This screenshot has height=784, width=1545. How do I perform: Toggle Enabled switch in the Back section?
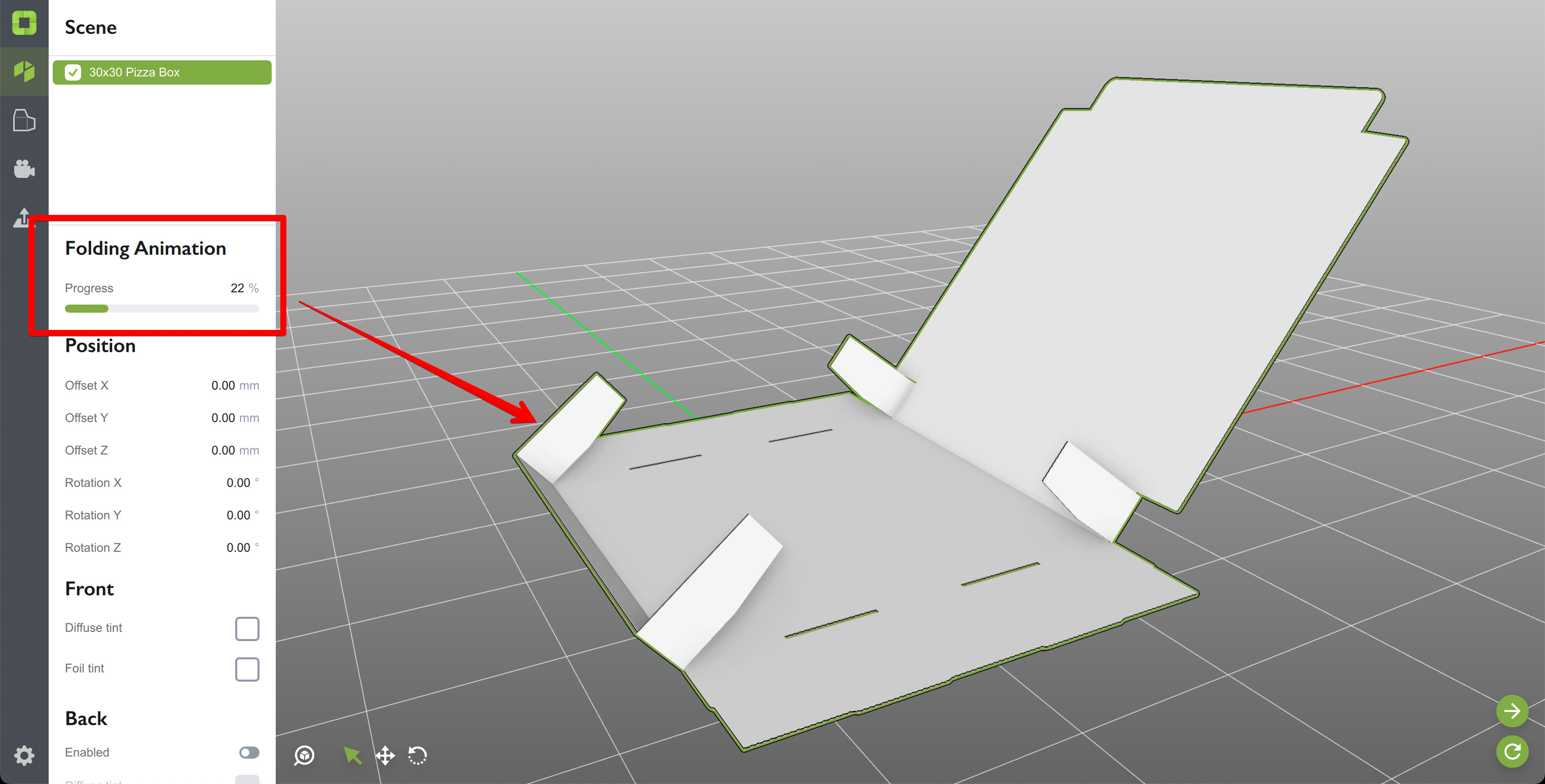248,752
